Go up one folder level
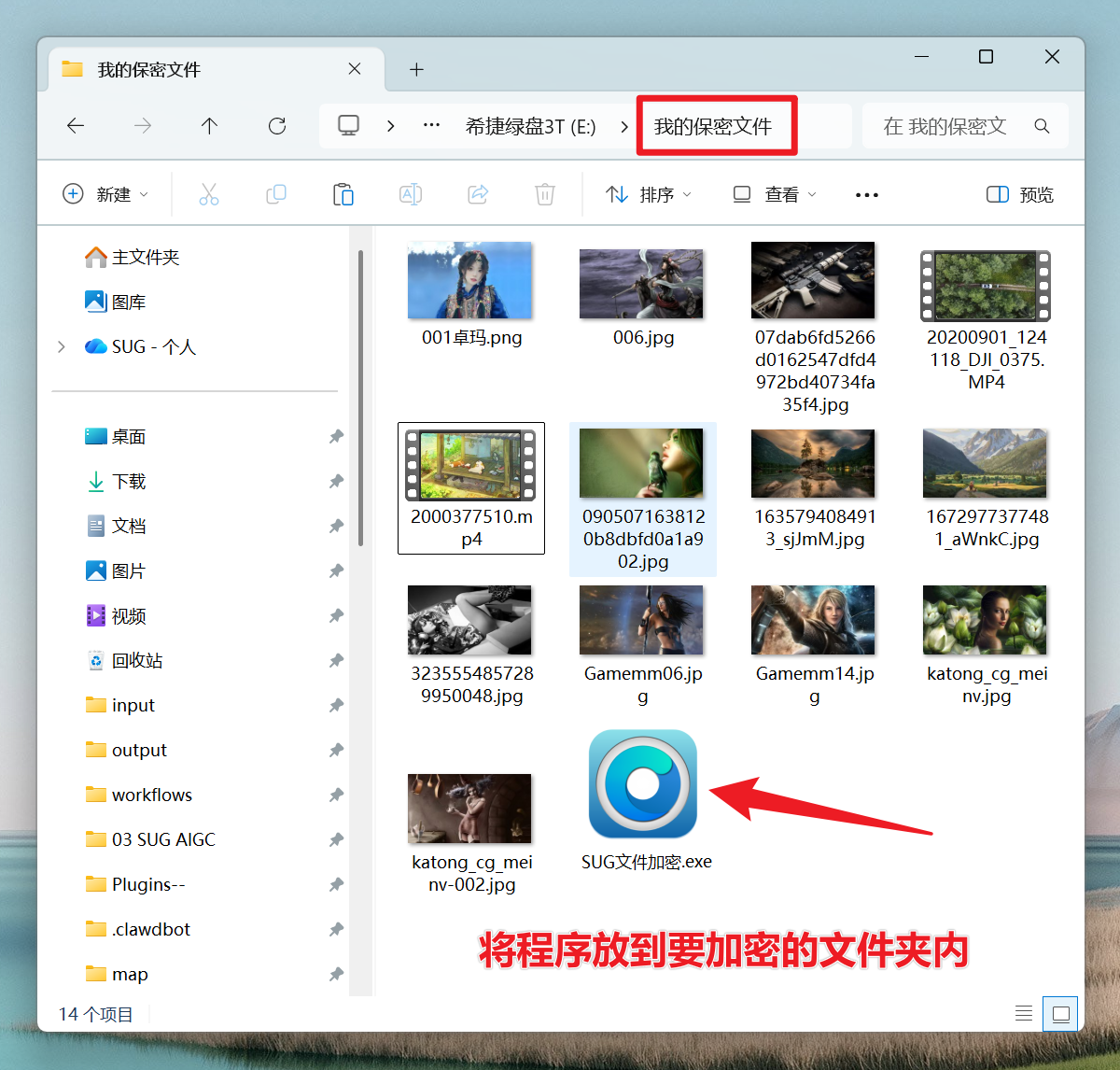Image resolution: width=1120 pixels, height=1070 pixels. tap(209, 126)
